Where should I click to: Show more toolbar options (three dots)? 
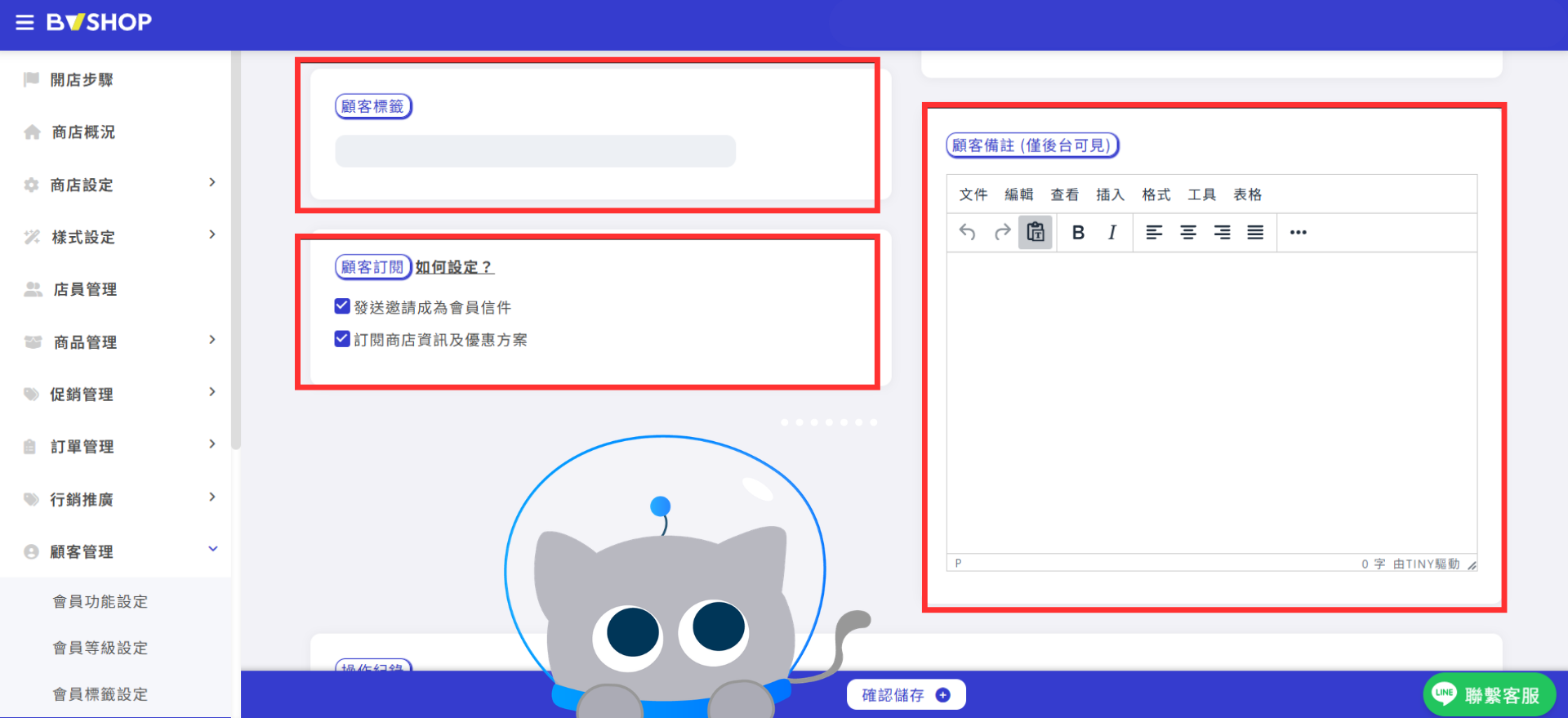click(x=1298, y=233)
